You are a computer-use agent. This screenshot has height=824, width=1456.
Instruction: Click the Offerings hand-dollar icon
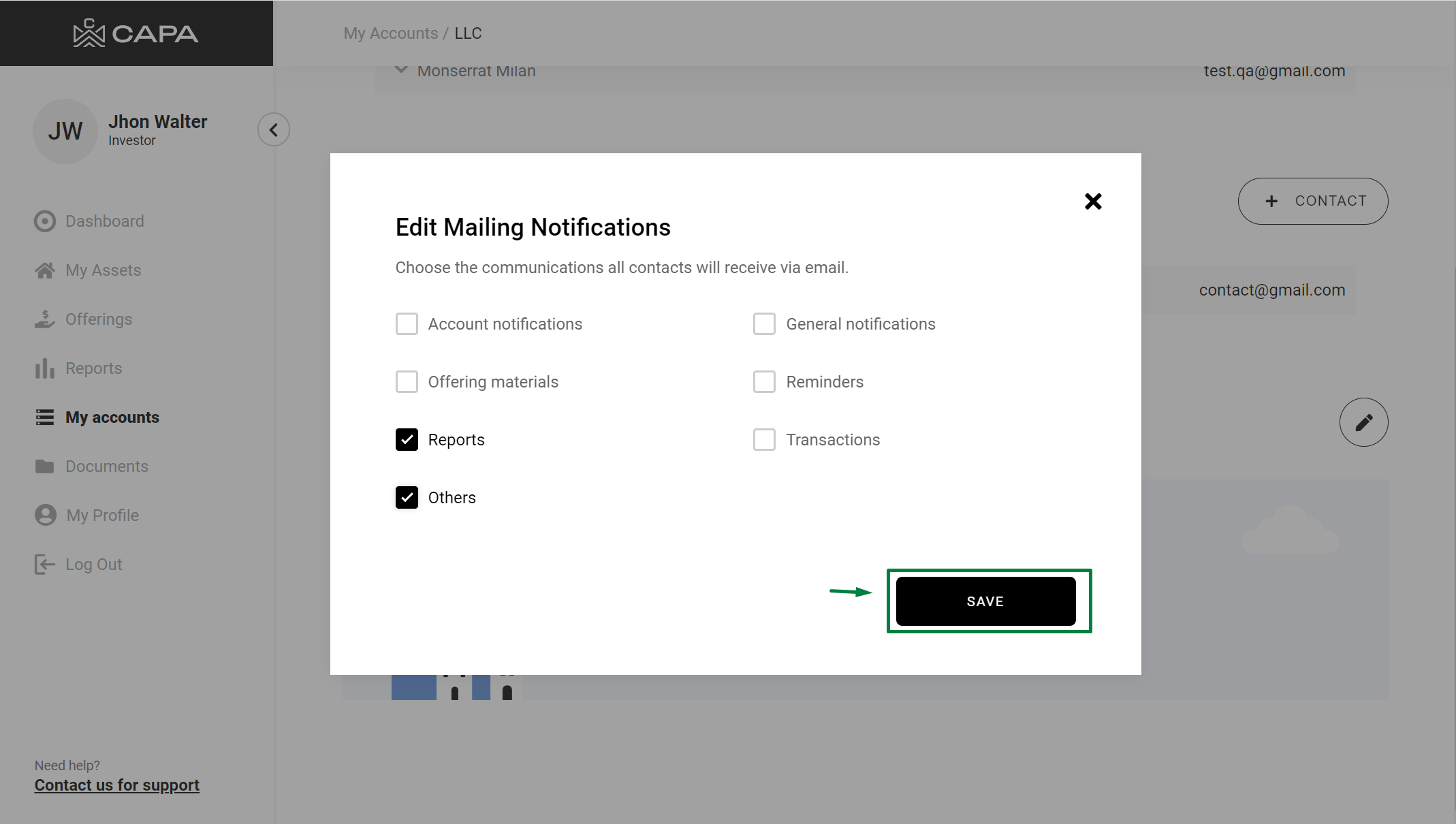point(45,319)
